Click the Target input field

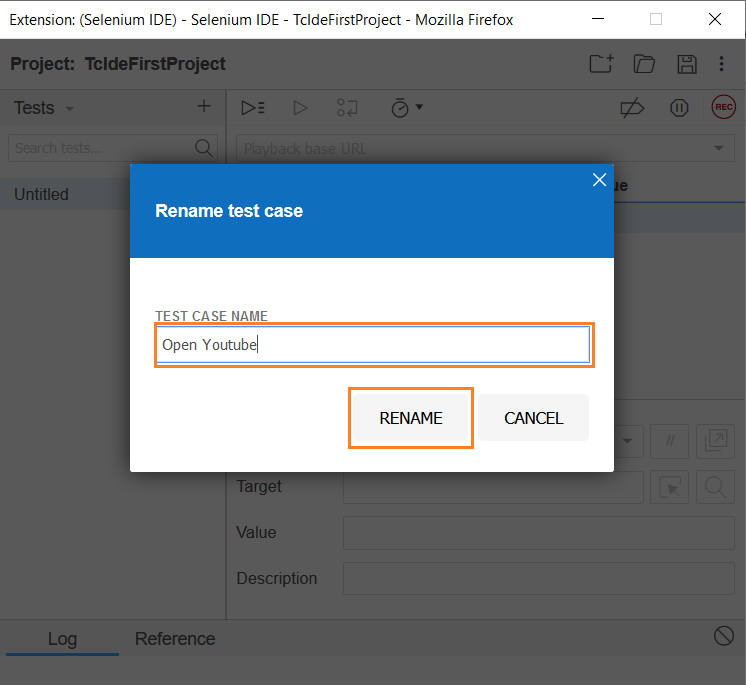pos(493,487)
